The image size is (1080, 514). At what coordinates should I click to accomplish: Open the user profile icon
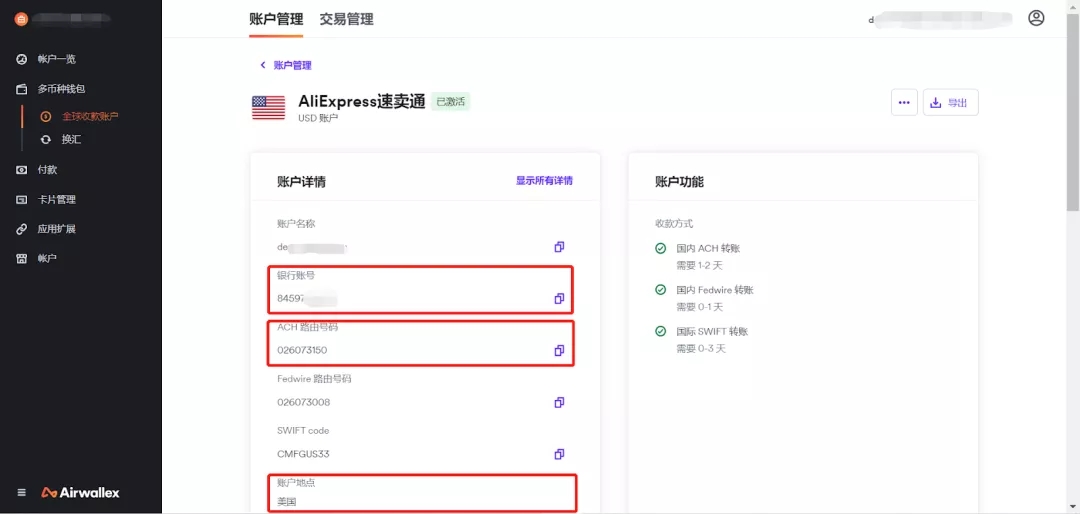pyautogui.click(x=1036, y=18)
